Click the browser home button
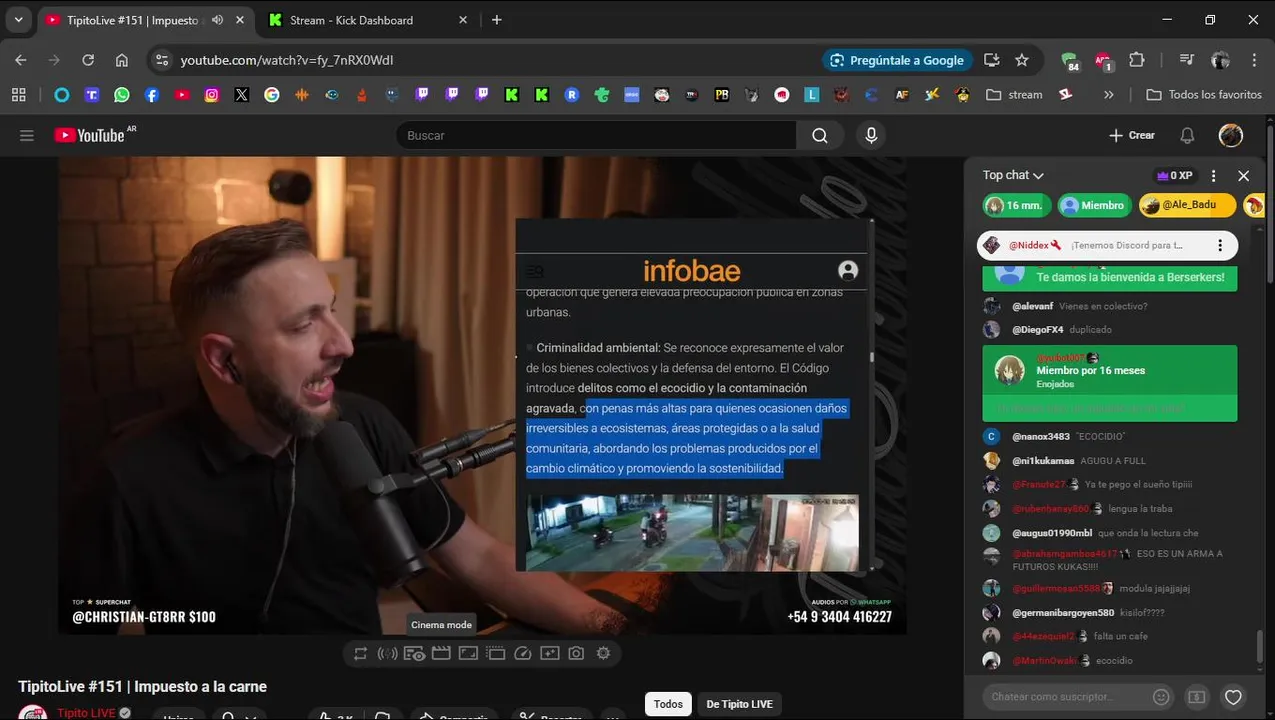This screenshot has width=1275, height=720. point(122,60)
